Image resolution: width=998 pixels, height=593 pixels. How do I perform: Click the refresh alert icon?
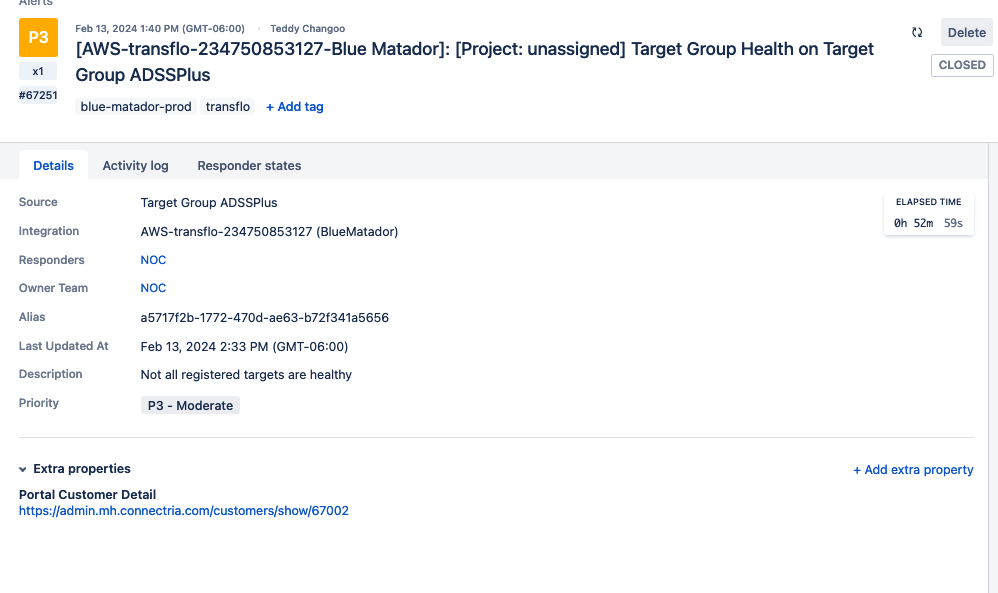[917, 32]
